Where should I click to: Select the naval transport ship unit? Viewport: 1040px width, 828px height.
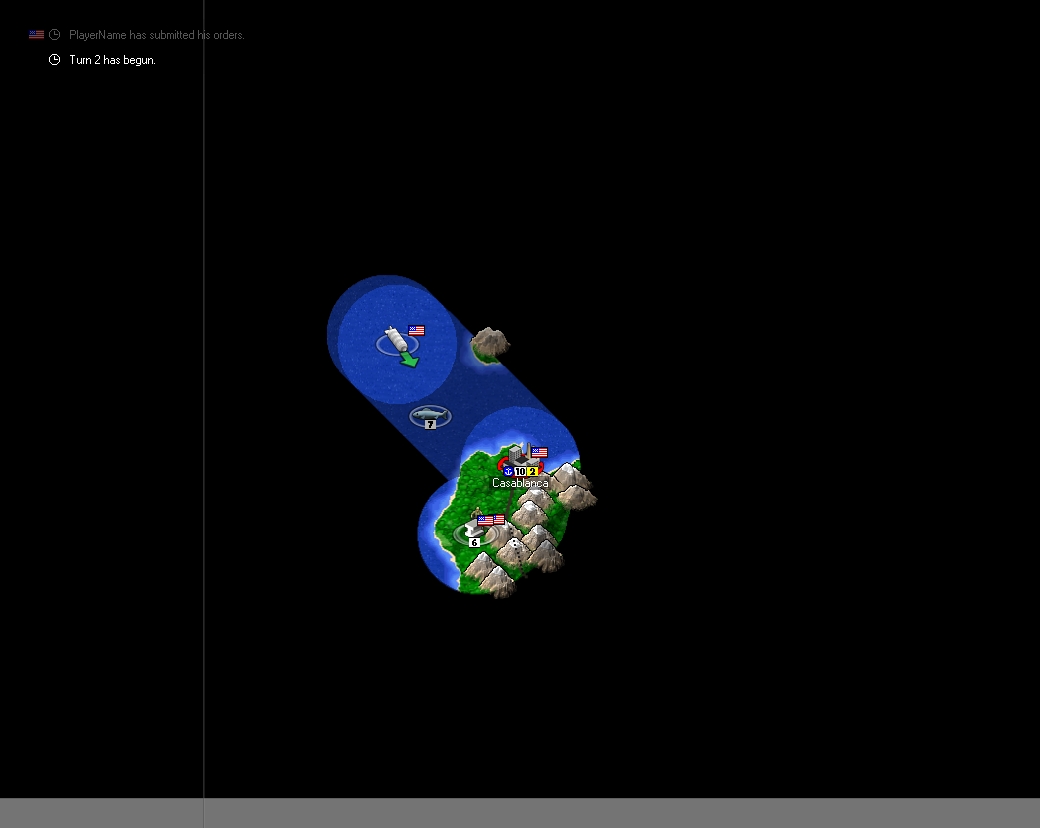point(397,339)
